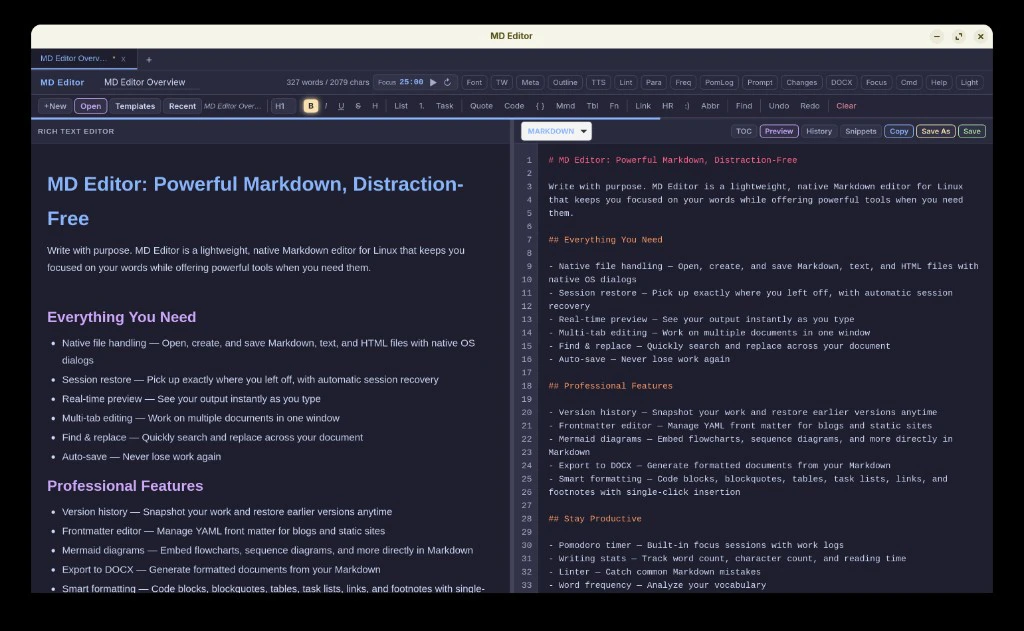The width and height of the screenshot is (1024, 631).
Task: Start the Focus timer with play icon
Action: coord(433,82)
